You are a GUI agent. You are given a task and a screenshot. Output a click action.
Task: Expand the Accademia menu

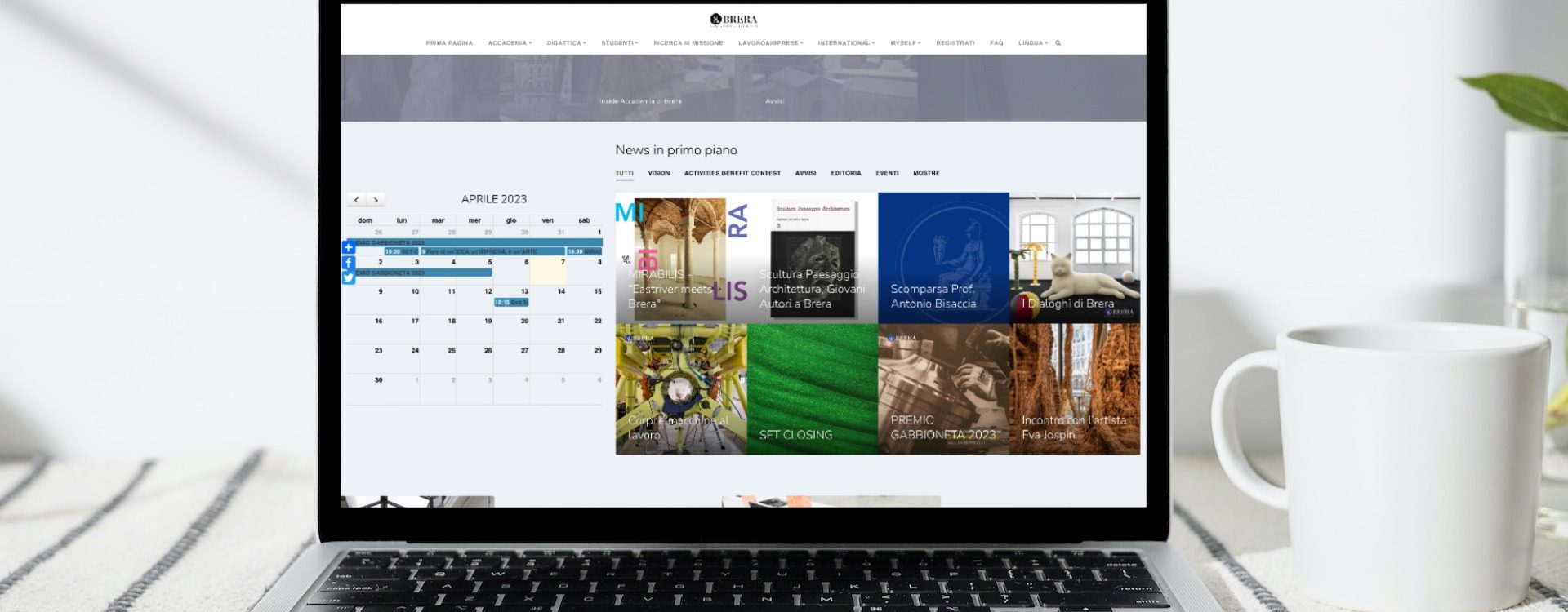pos(510,43)
